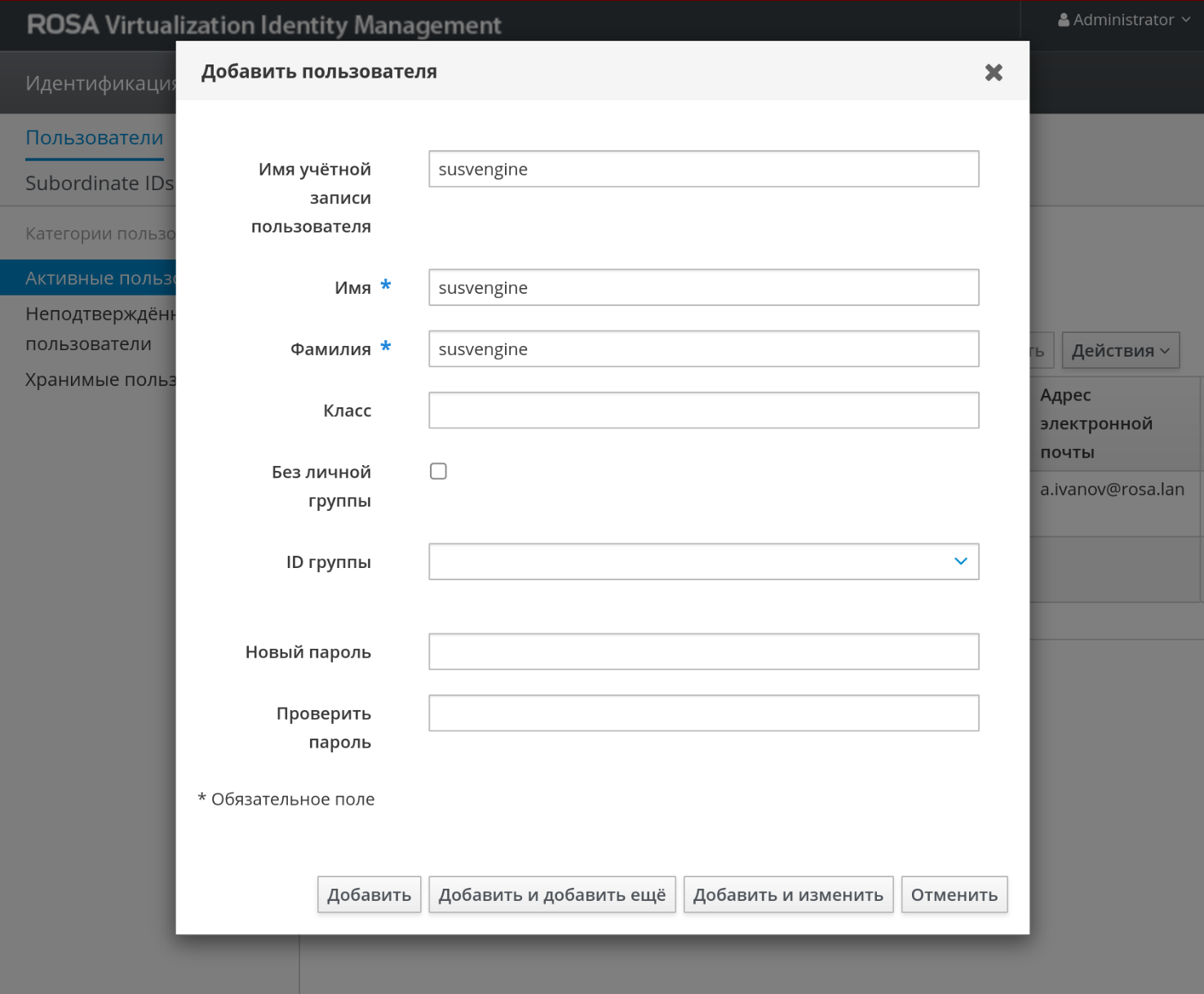Screen dimensions: 1204x994
Task: Click the Administrator user icon
Action: click(x=1064, y=20)
